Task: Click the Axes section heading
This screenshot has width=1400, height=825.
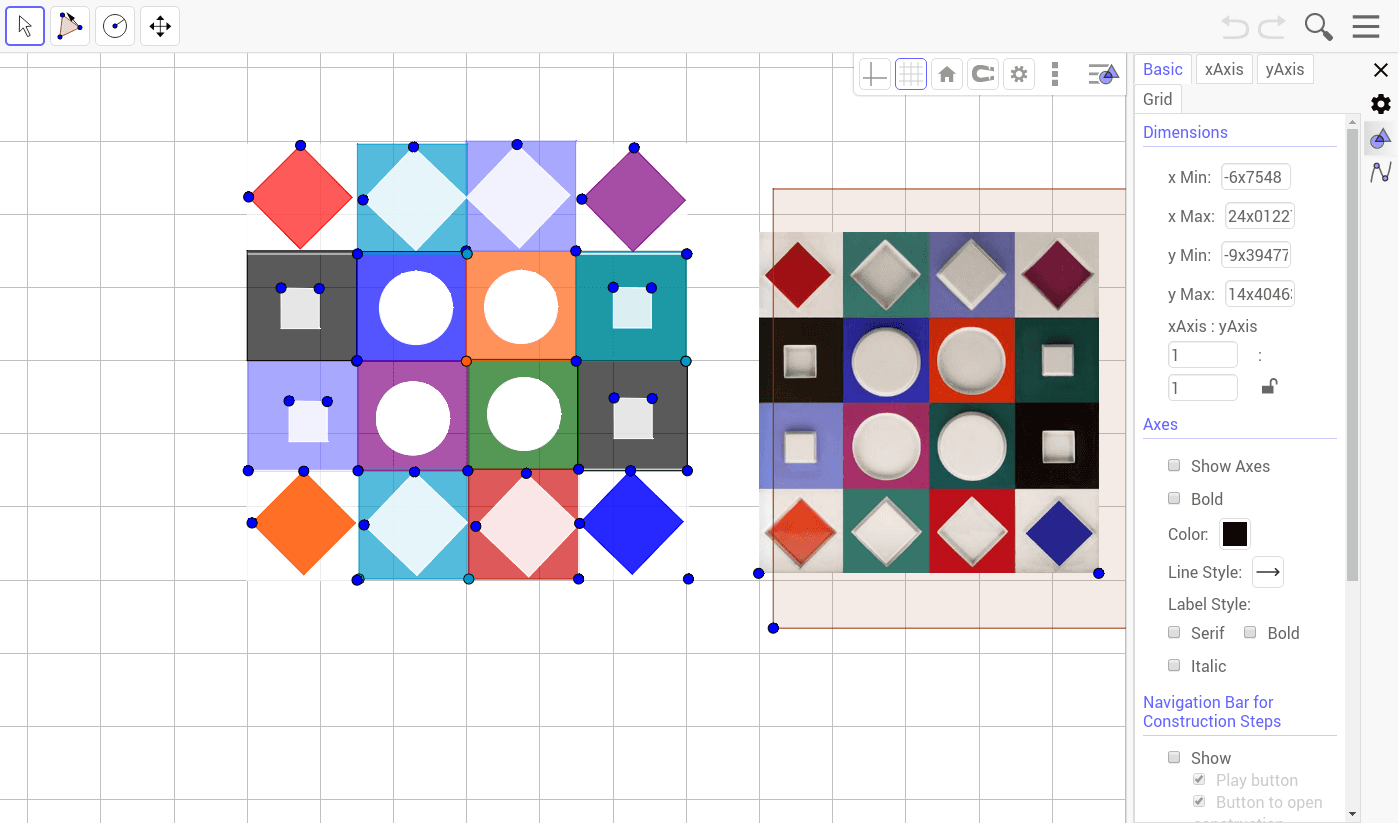Action: [1160, 424]
